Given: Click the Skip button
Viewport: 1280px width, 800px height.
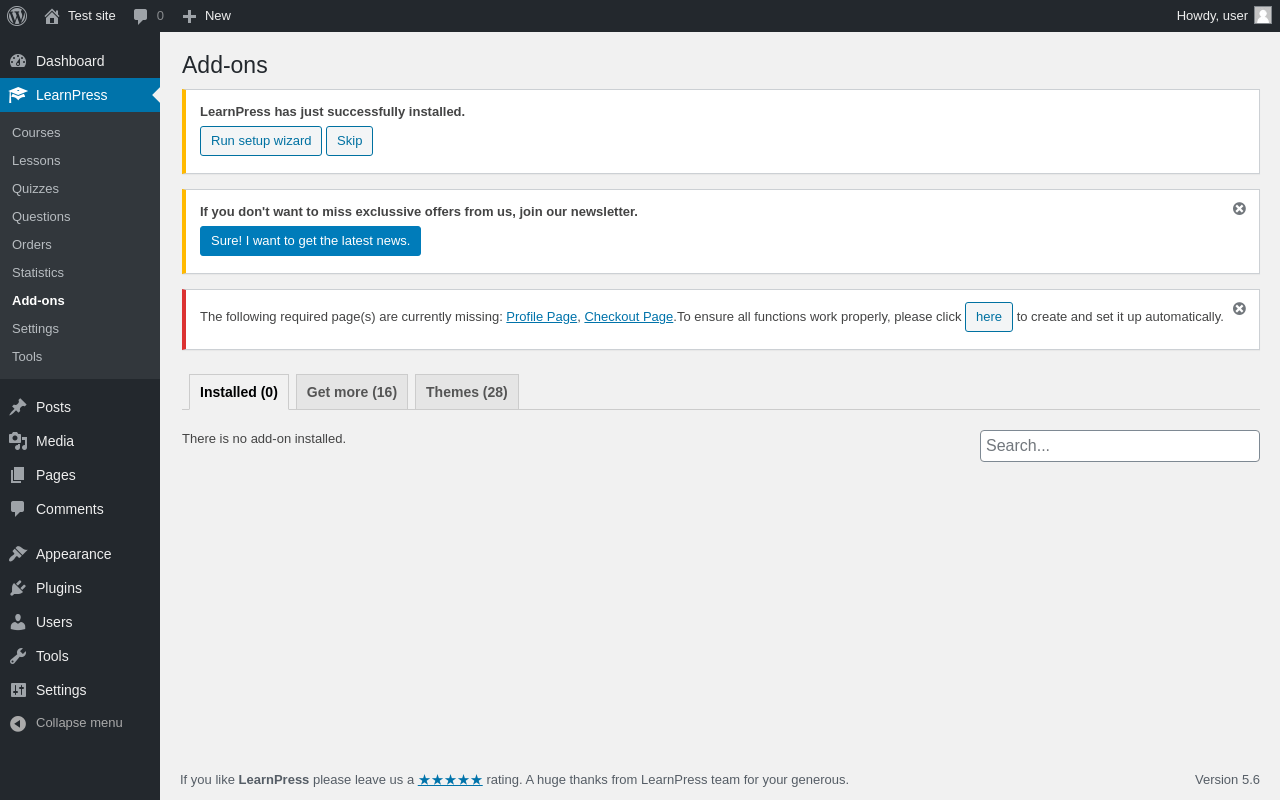Looking at the screenshot, I should 350,141.
